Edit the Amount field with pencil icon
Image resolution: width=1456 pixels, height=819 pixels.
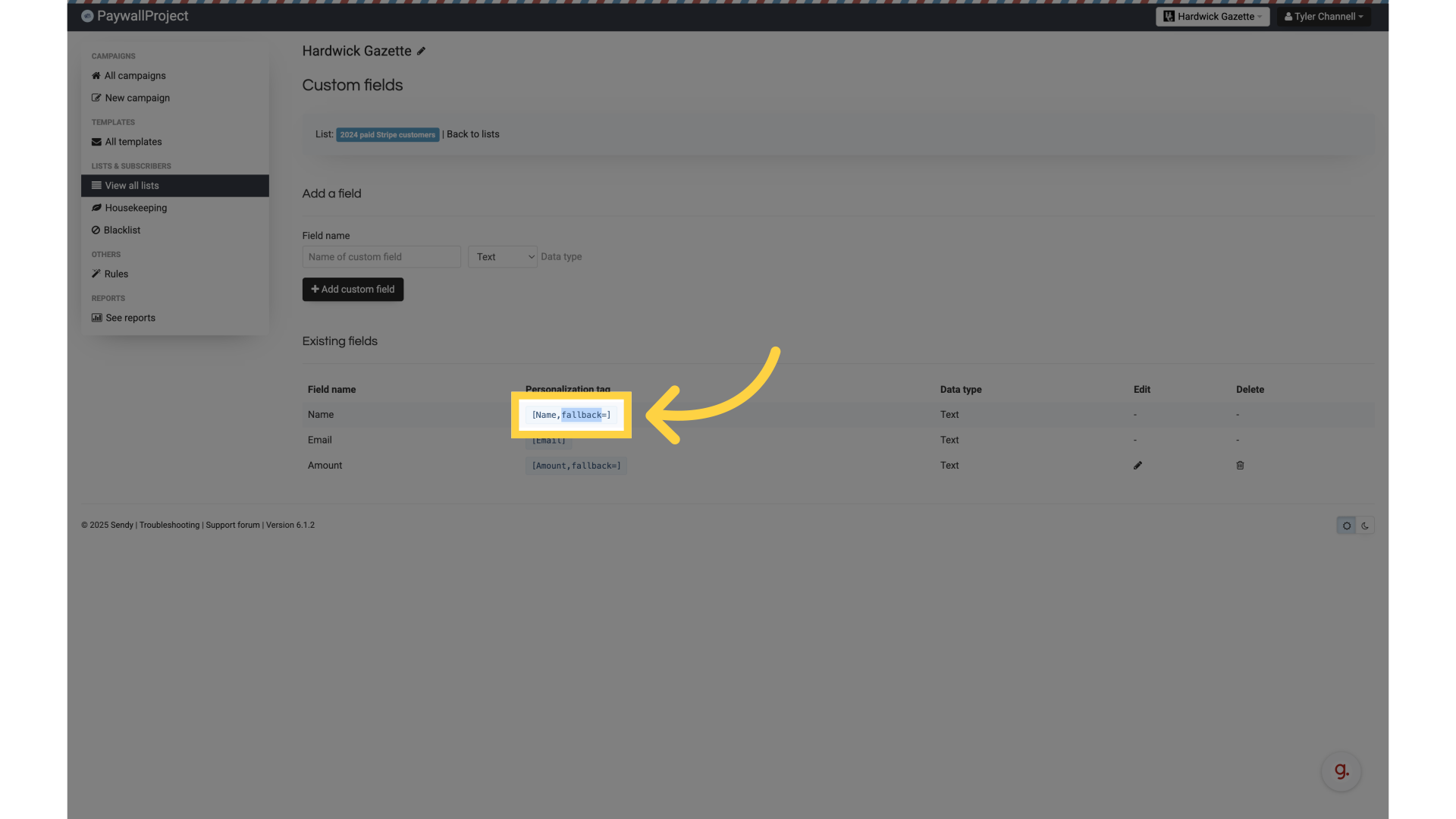pos(1137,466)
